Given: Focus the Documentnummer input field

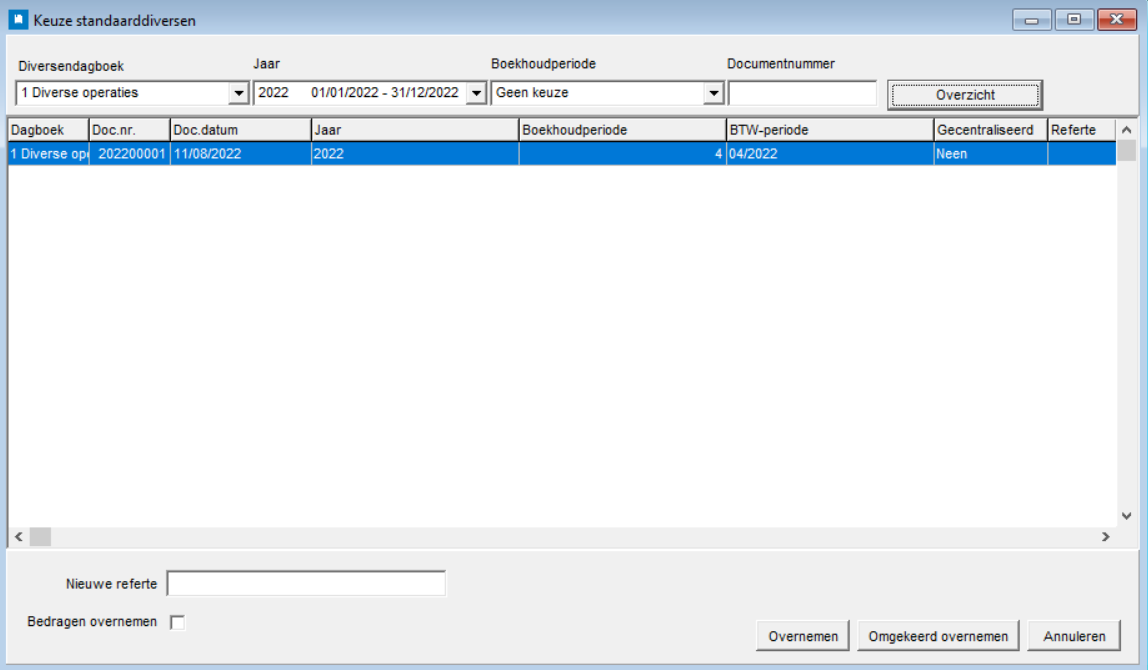Looking at the screenshot, I should point(802,93).
